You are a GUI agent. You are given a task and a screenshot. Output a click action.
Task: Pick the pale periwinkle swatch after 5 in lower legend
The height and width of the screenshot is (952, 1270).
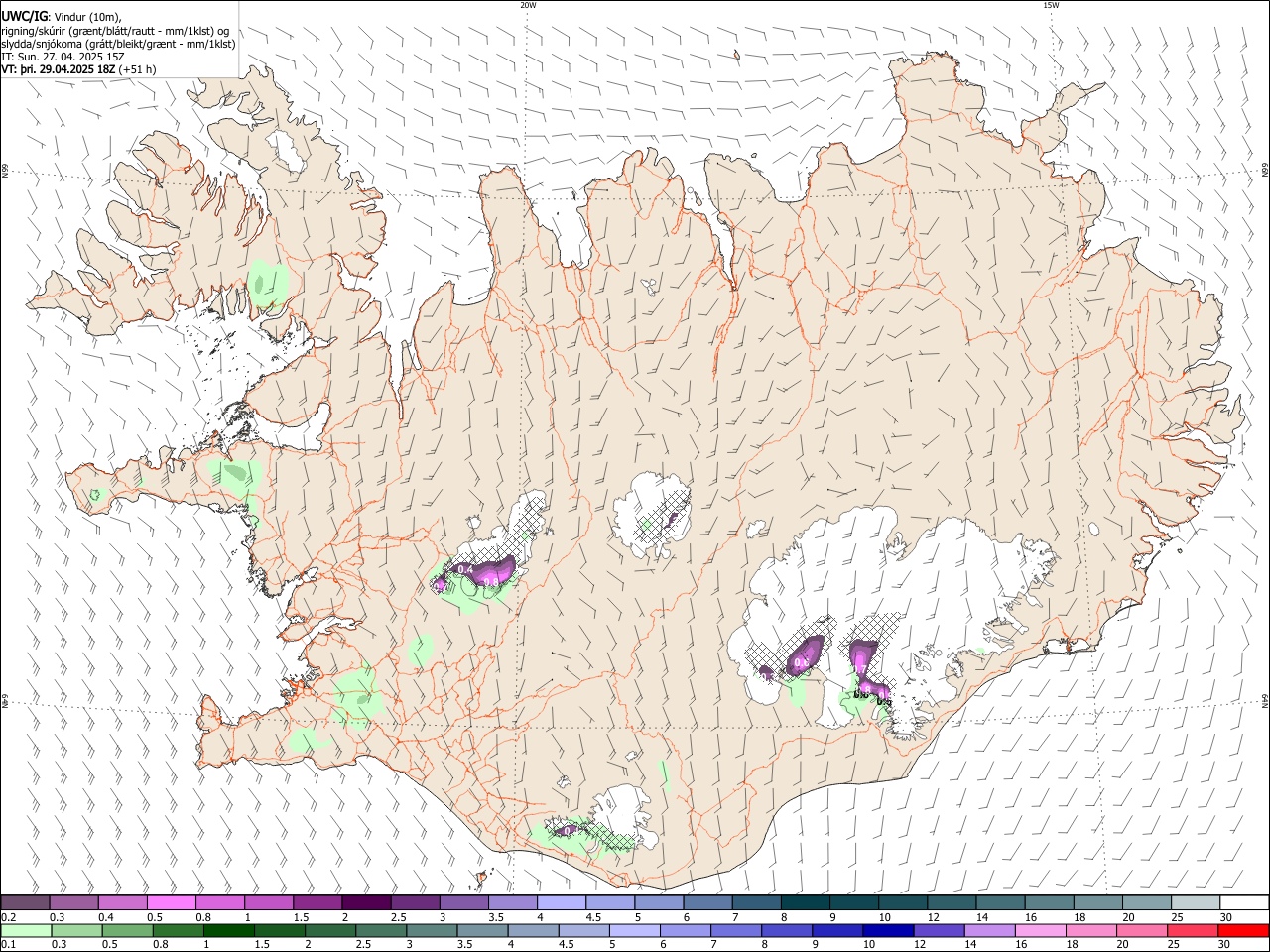point(635,930)
